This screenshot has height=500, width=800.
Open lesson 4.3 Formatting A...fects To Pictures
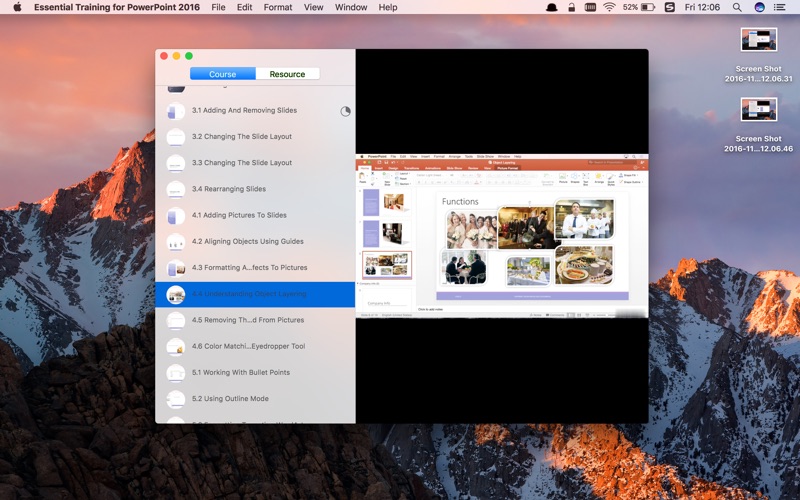255,268
